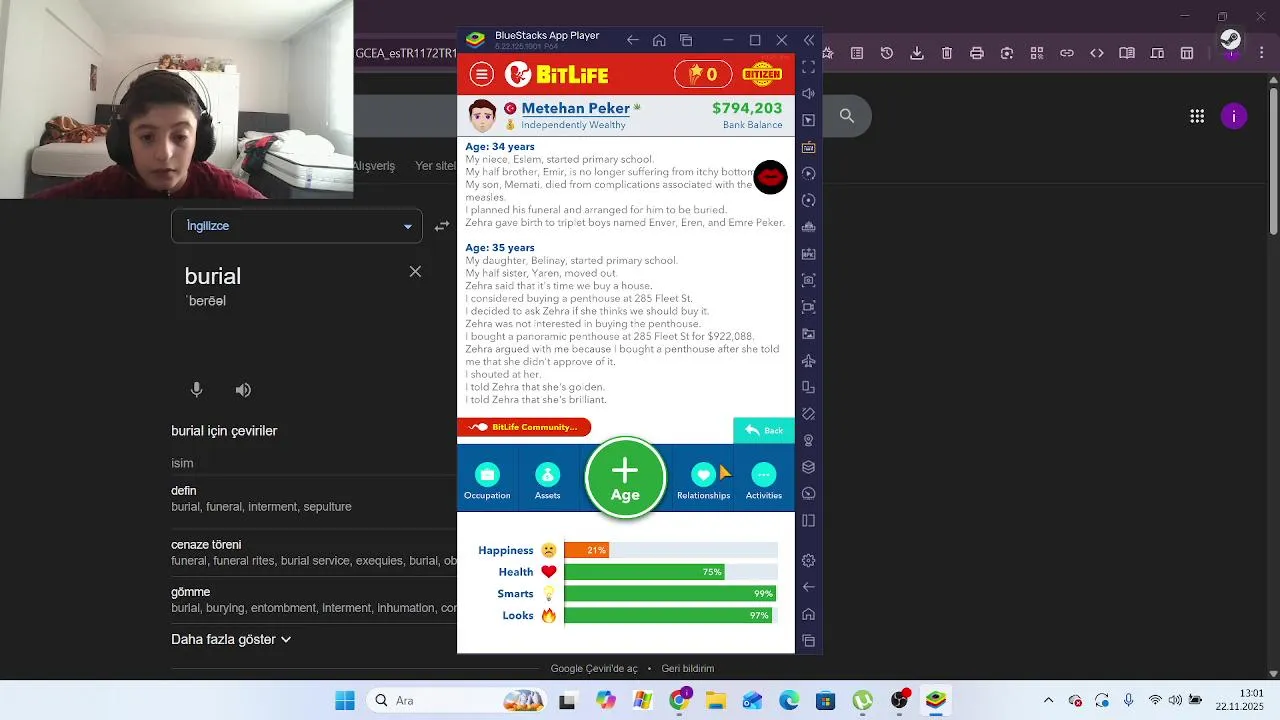Click browser copy link toolbar icon
Screen dimensions: 1280x720
tap(1067, 53)
